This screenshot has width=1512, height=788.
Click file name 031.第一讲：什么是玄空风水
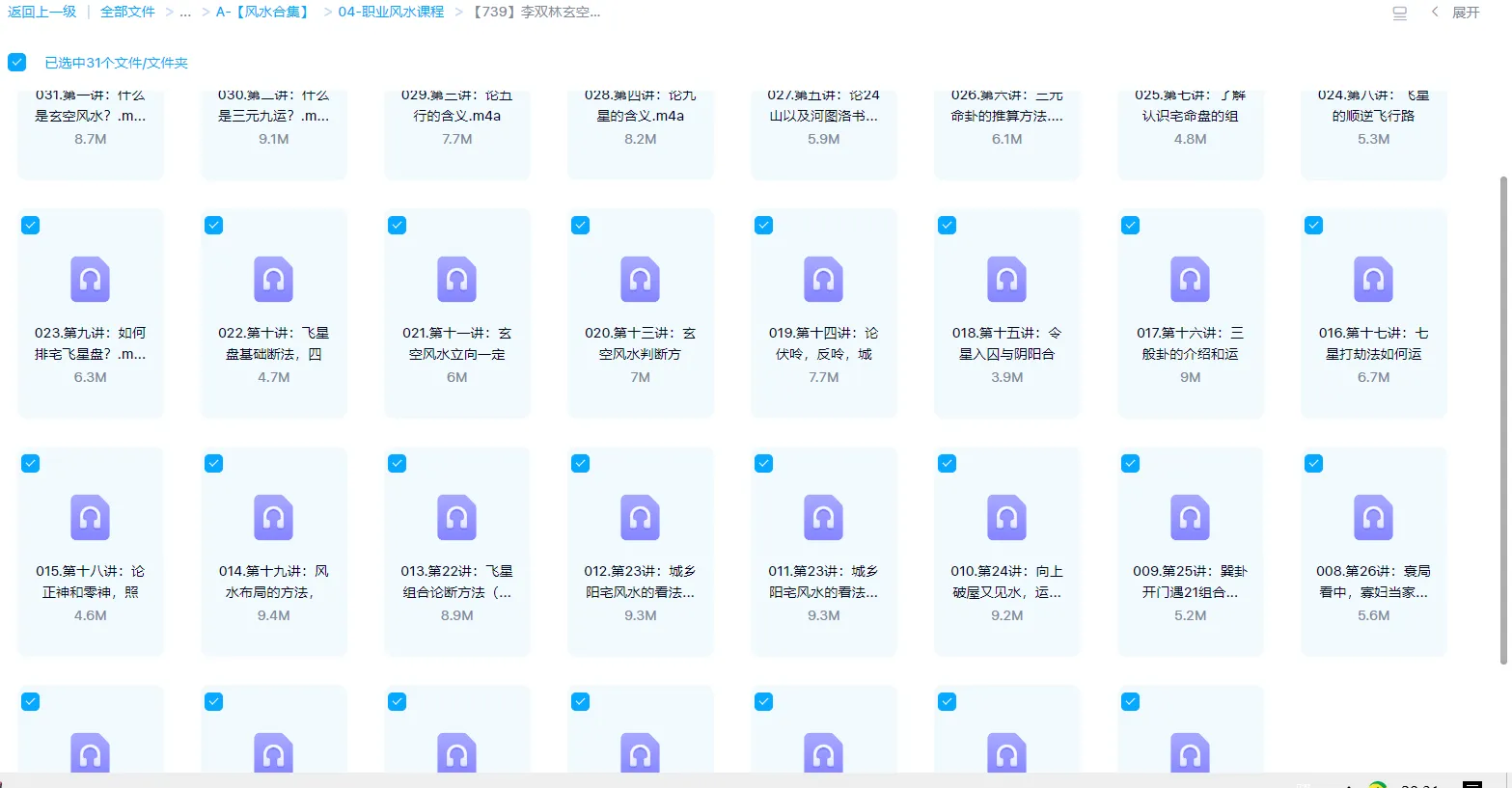(x=91, y=105)
